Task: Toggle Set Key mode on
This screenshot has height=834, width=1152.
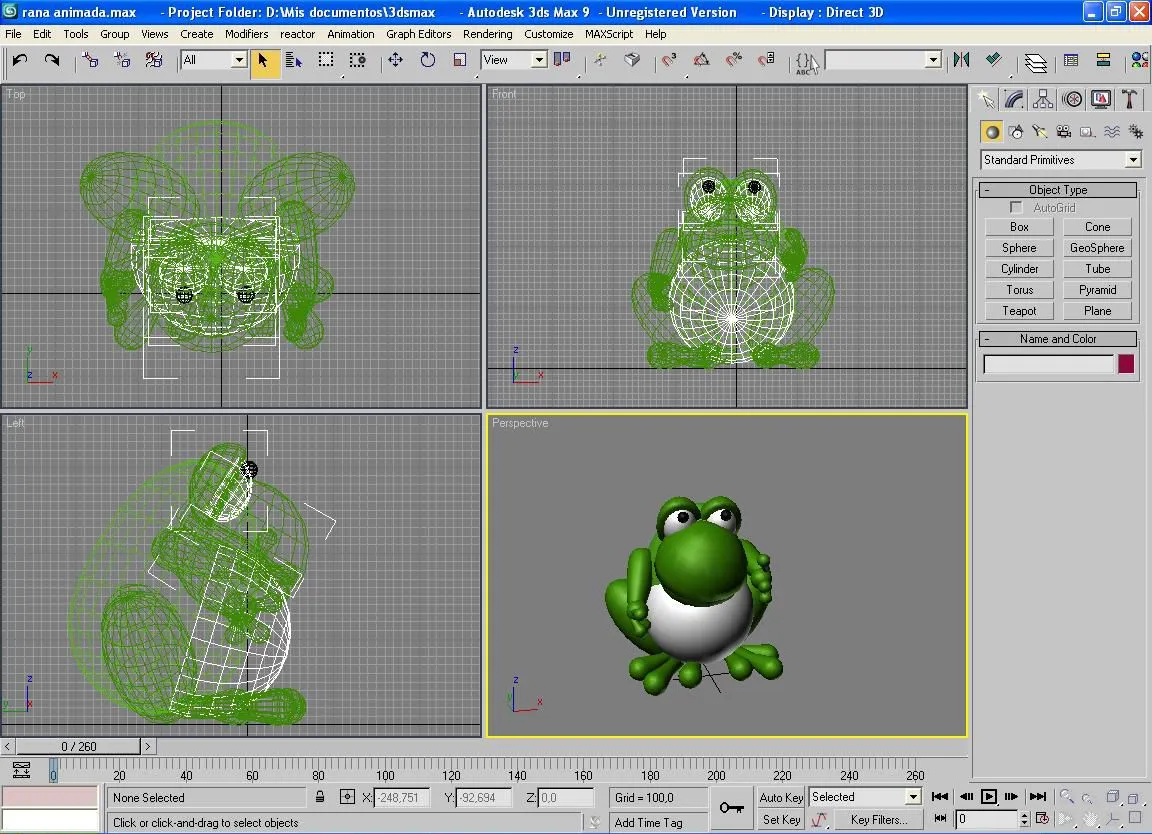Action: [x=780, y=819]
